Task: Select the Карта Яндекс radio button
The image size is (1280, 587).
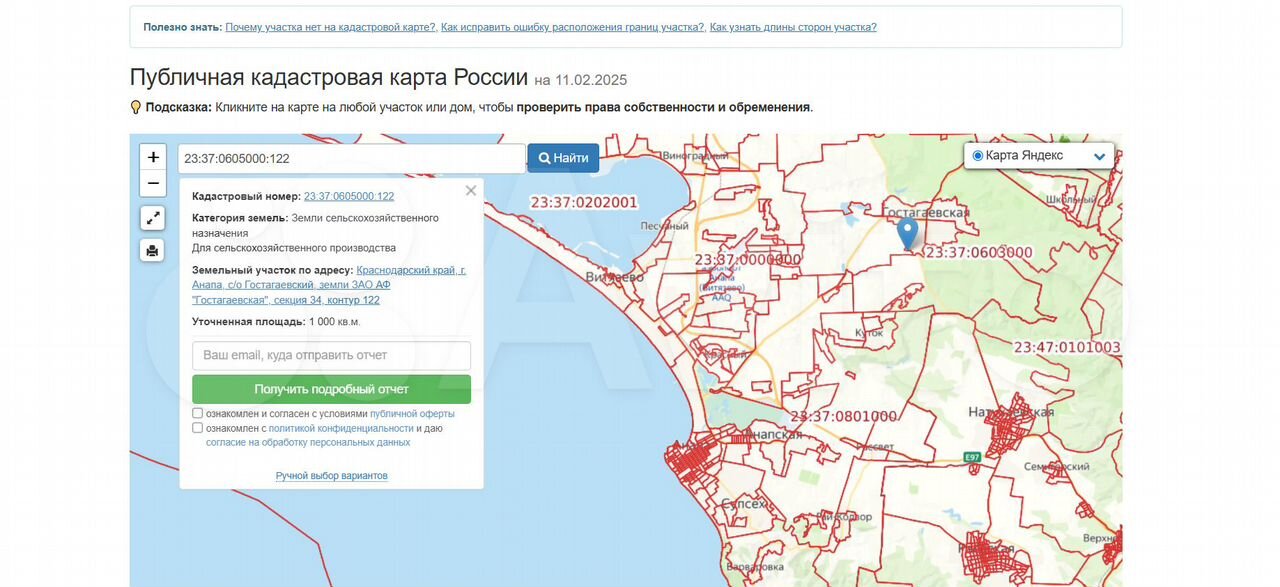Action: (x=978, y=156)
